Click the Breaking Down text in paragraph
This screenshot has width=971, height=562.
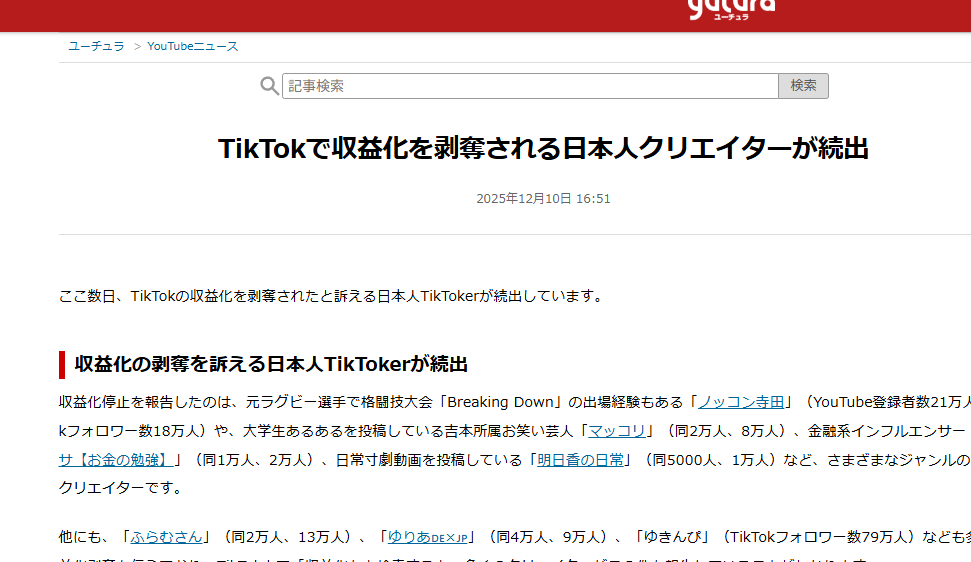coord(500,402)
